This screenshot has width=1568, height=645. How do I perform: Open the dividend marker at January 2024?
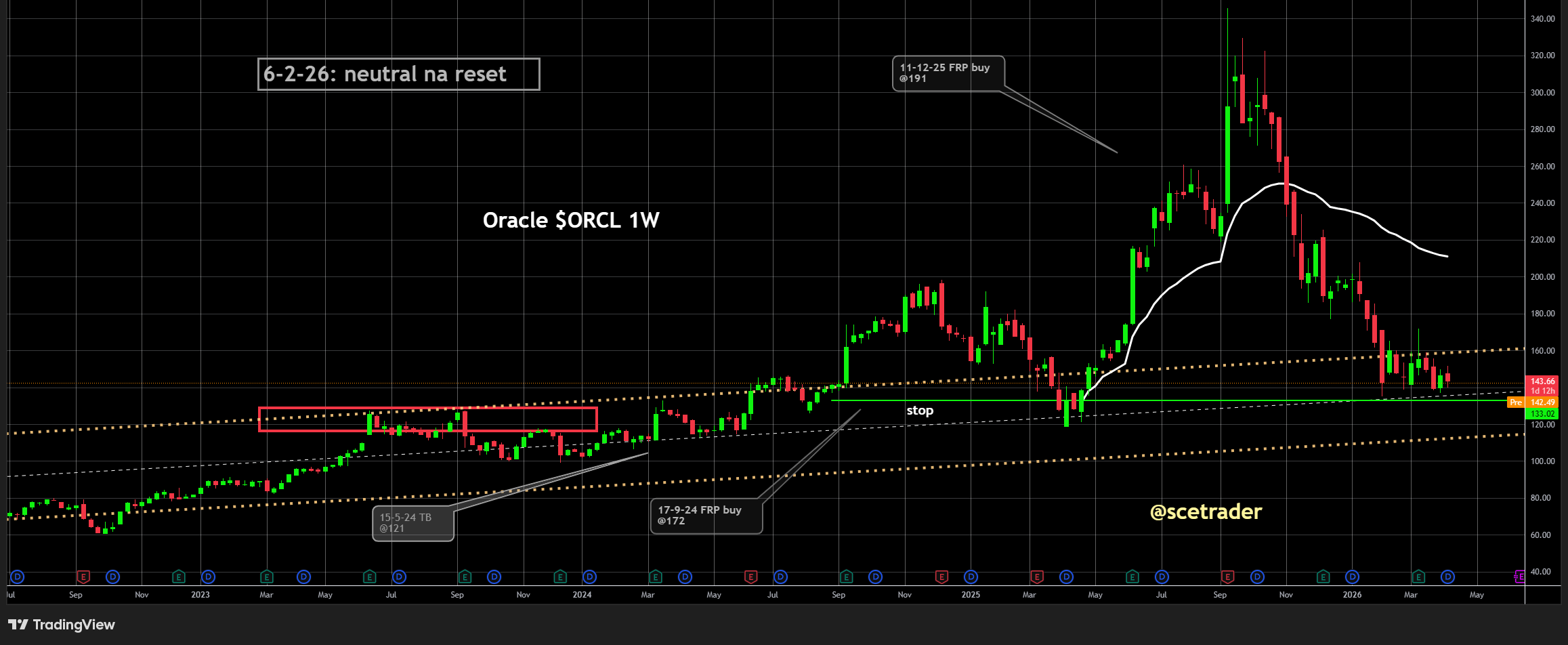pos(590,577)
